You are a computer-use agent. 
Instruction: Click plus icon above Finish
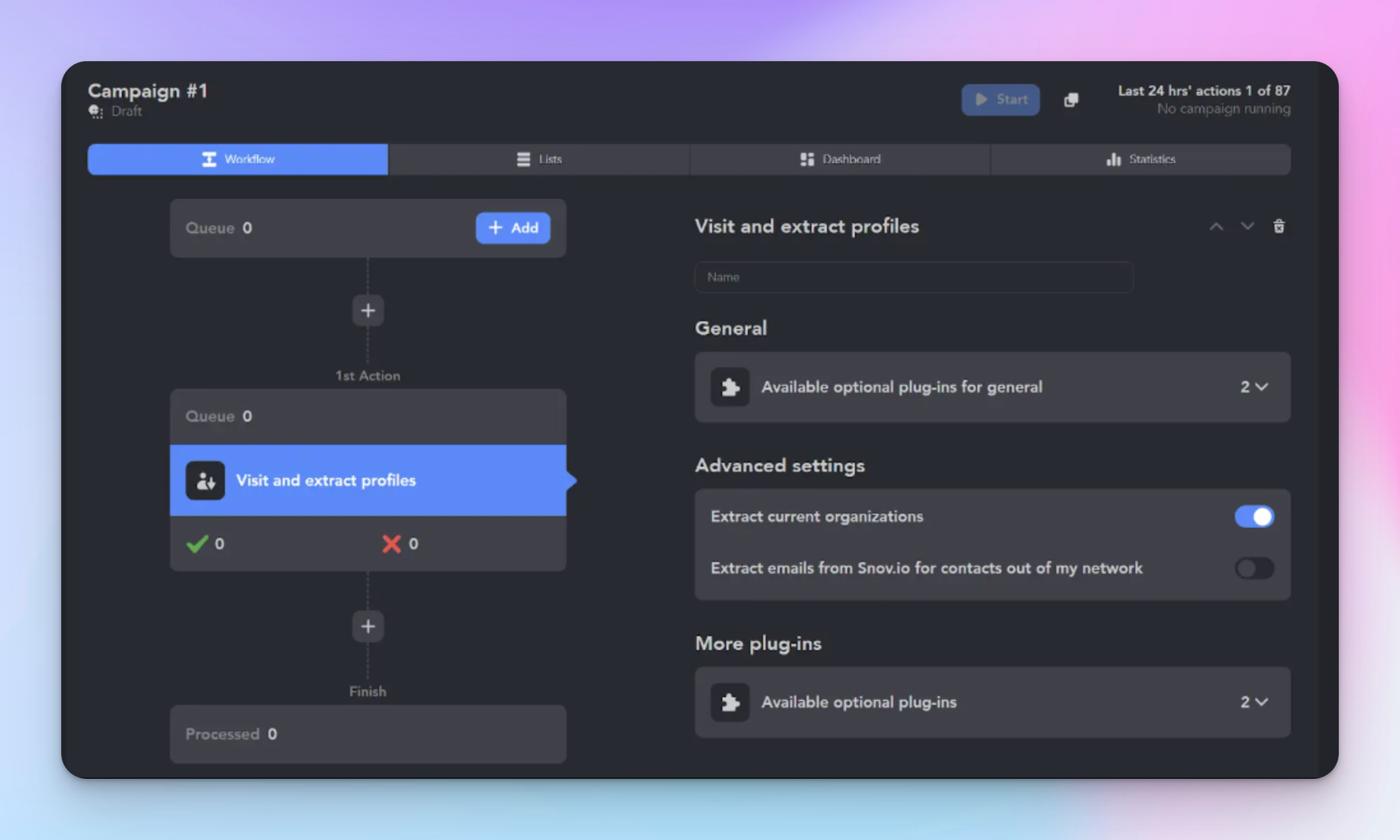click(368, 626)
